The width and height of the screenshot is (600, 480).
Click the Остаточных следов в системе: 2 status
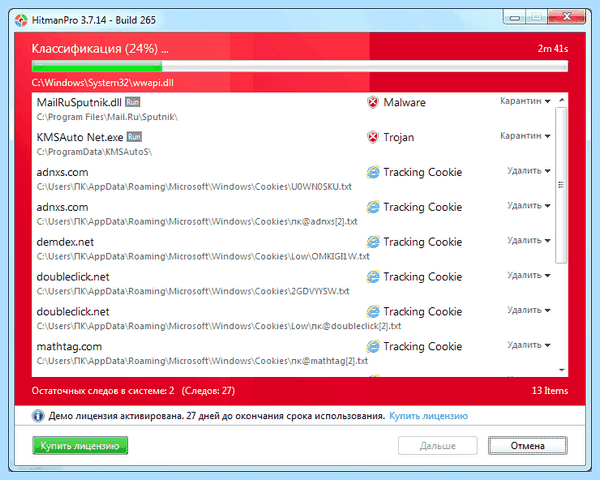[103, 391]
